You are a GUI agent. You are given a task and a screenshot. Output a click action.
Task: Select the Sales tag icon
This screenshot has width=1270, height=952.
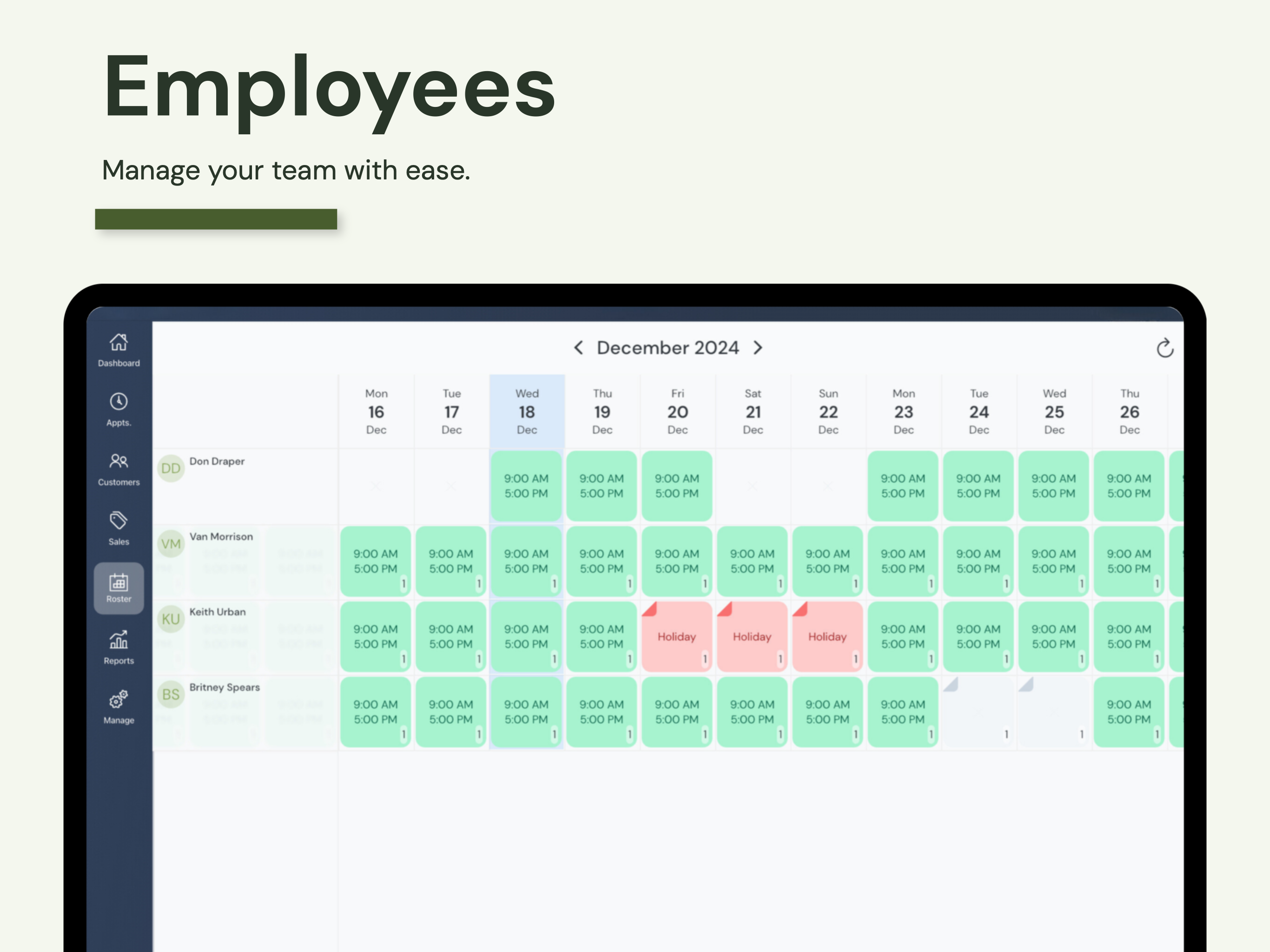[x=119, y=521]
